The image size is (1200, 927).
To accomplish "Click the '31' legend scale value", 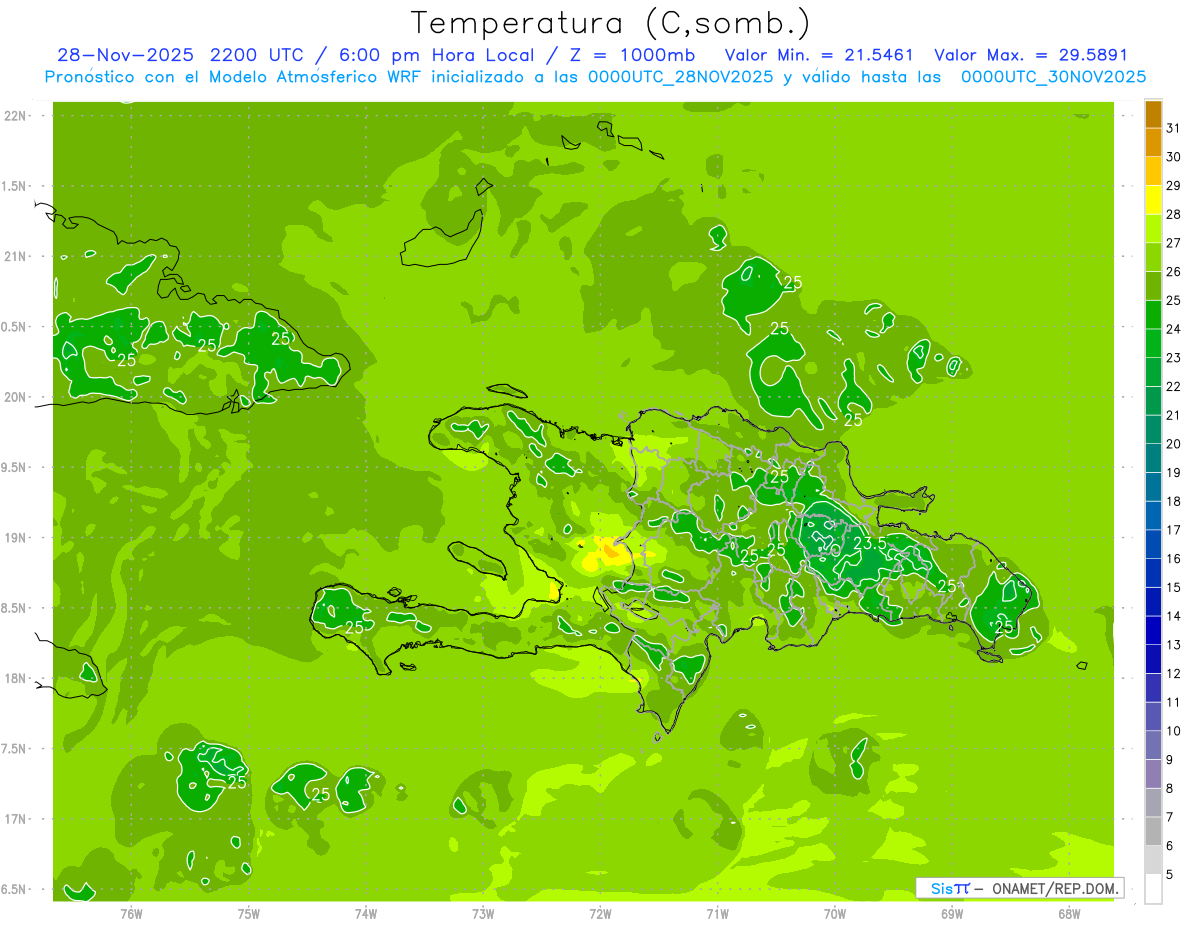I will click(x=1173, y=128).
